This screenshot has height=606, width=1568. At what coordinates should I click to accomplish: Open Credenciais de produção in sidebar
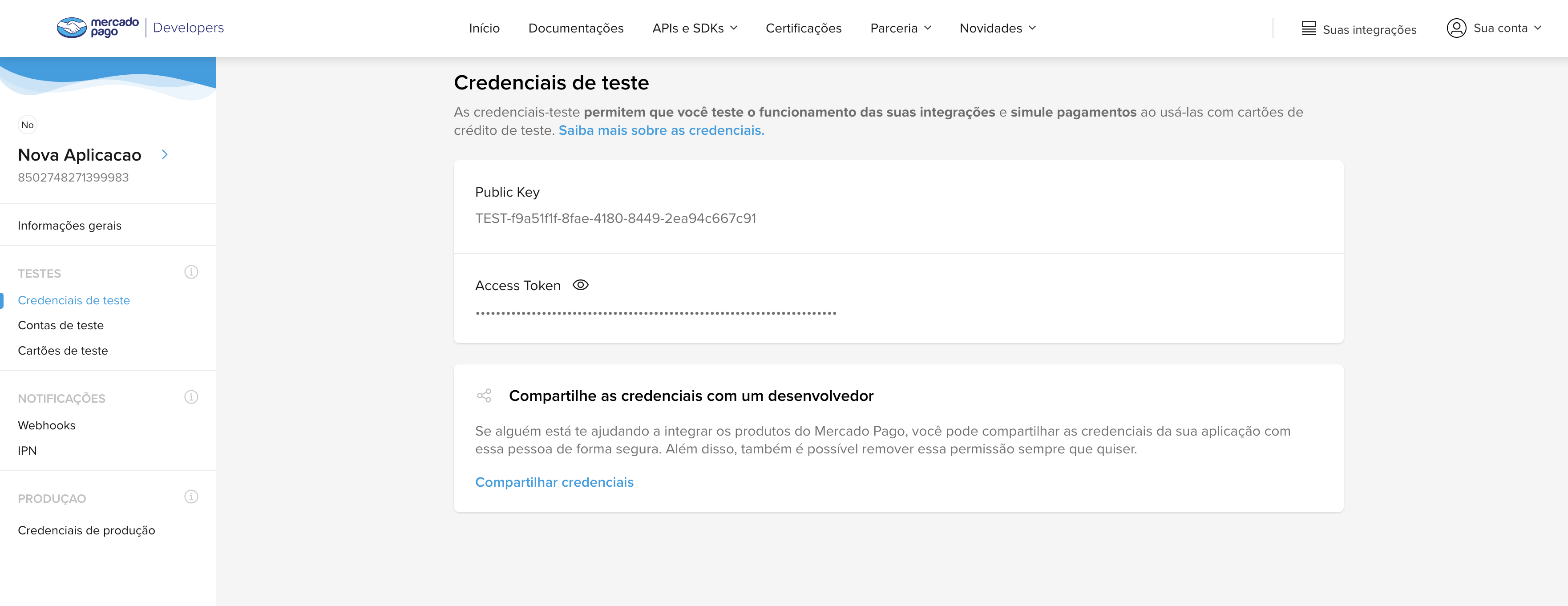pyautogui.click(x=86, y=530)
